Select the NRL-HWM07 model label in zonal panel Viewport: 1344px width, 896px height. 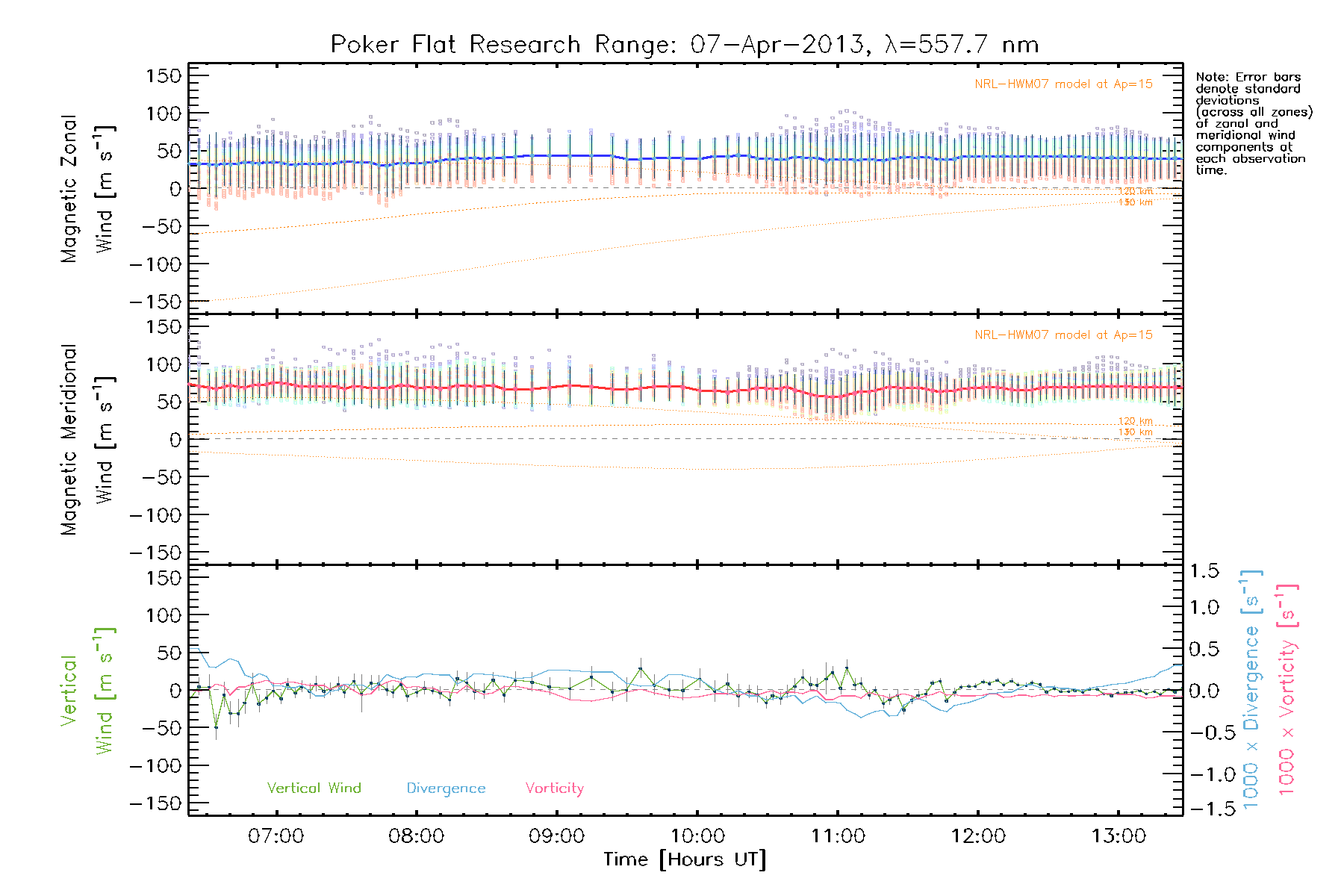(1063, 84)
